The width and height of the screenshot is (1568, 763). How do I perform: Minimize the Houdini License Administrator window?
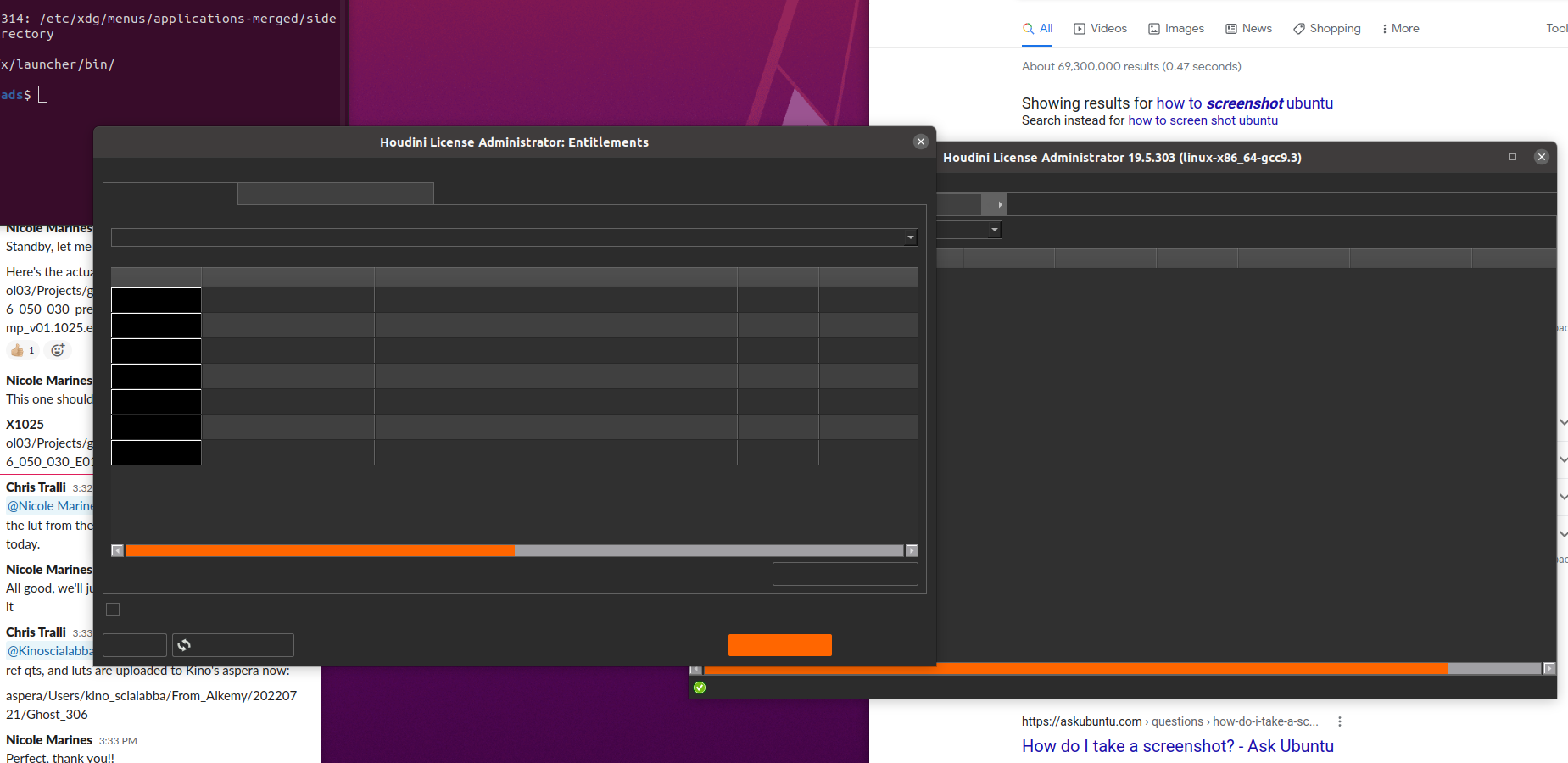pos(1484,158)
